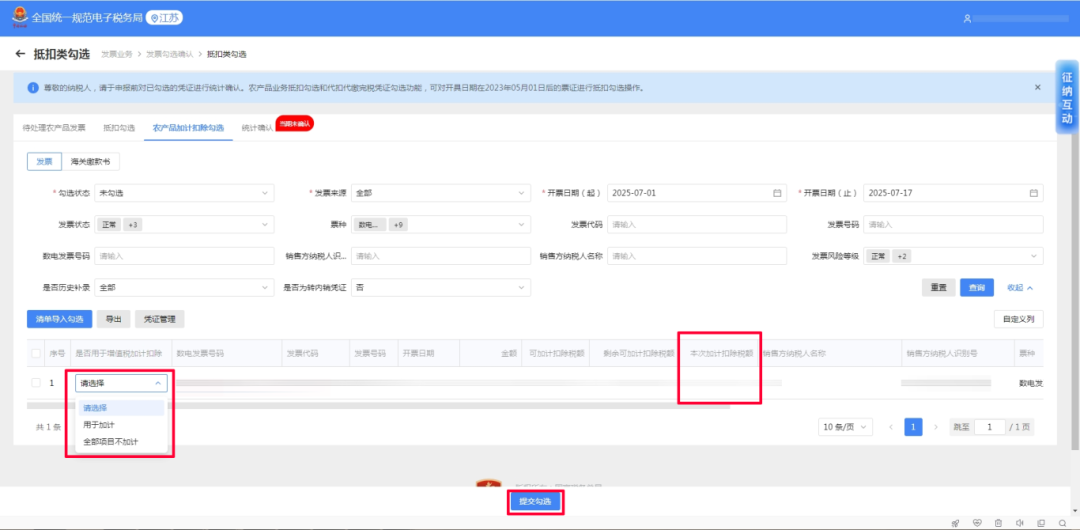Click the 重置 button
The height and width of the screenshot is (530, 1080).
(938, 287)
